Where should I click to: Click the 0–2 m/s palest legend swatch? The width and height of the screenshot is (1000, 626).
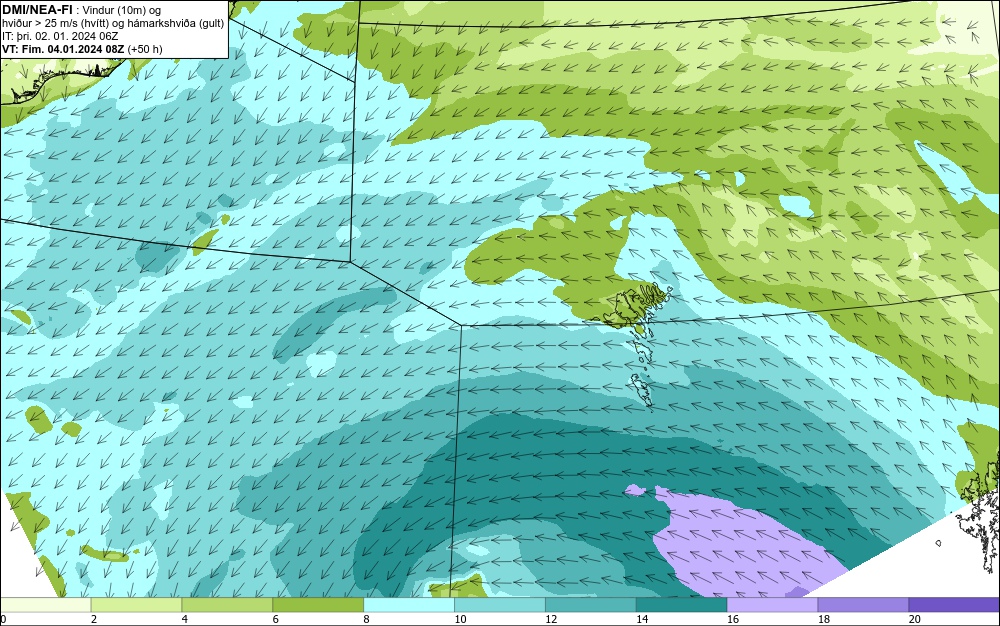point(45,604)
